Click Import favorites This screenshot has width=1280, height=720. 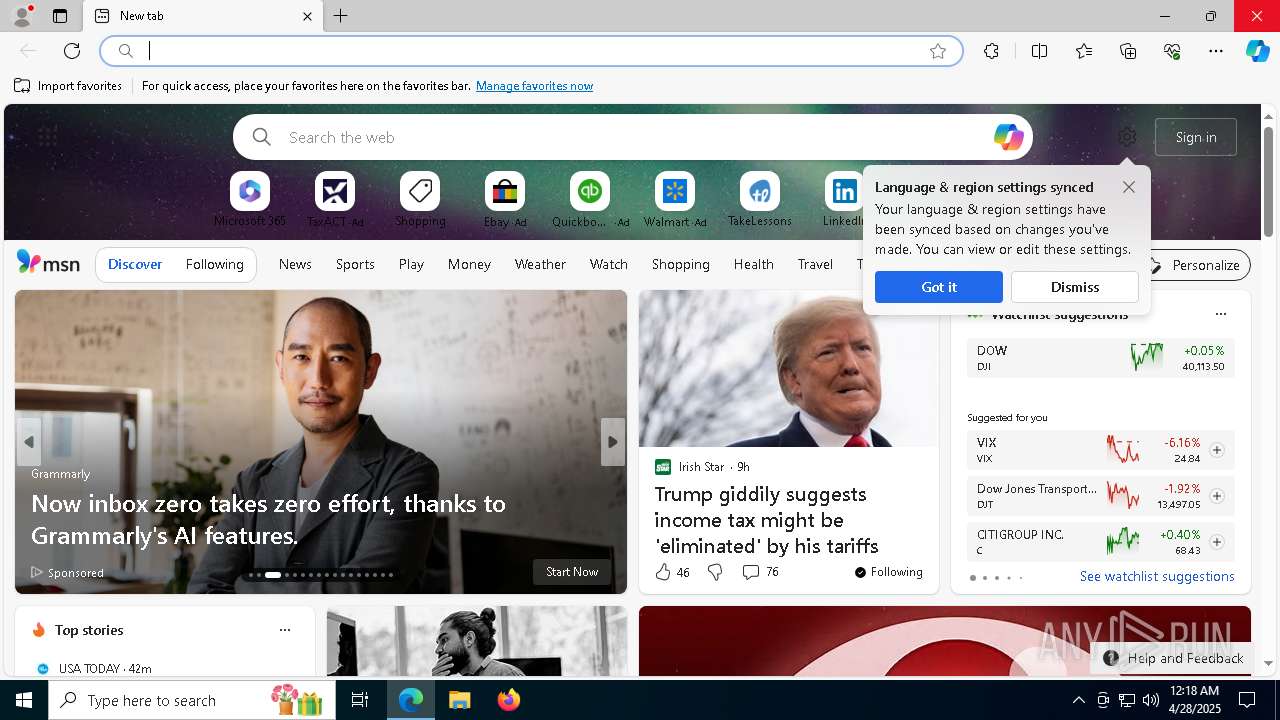tap(68, 86)
